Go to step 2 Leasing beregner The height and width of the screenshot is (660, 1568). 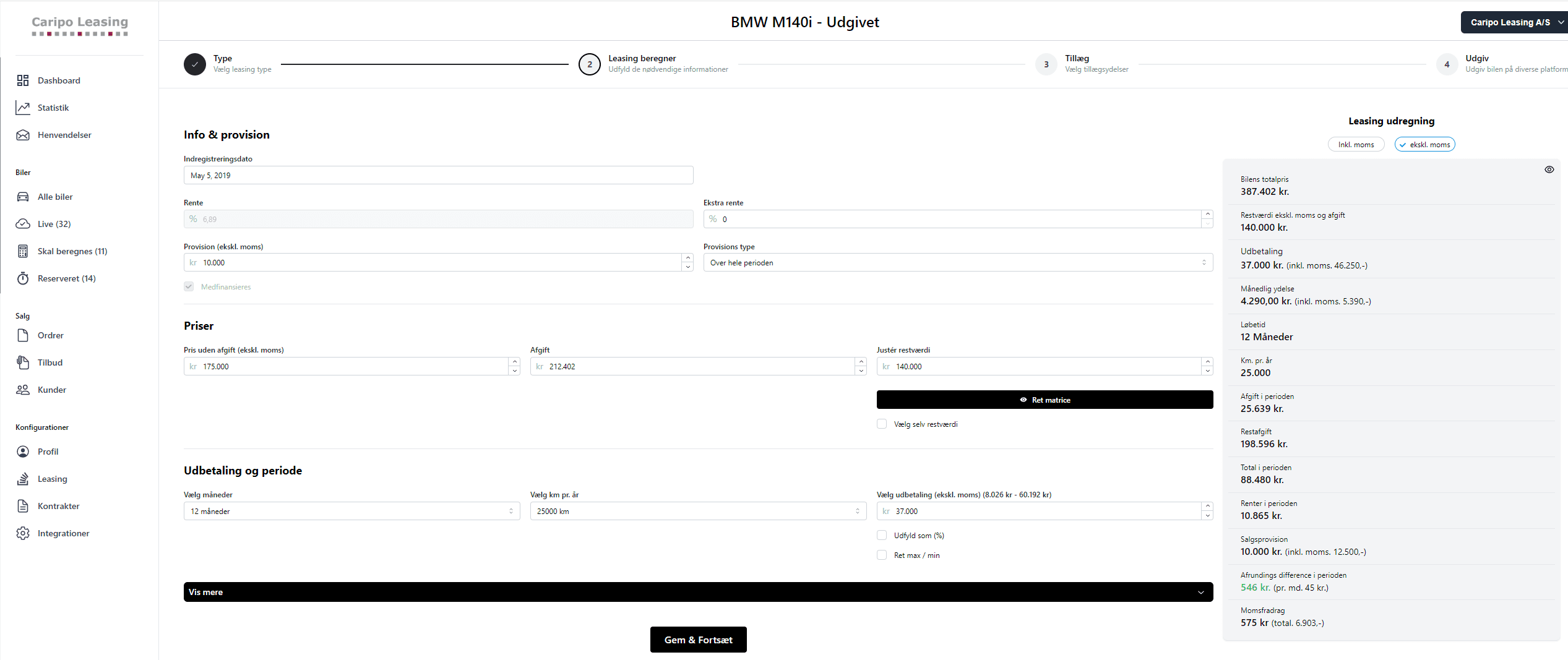click(653, 64)
